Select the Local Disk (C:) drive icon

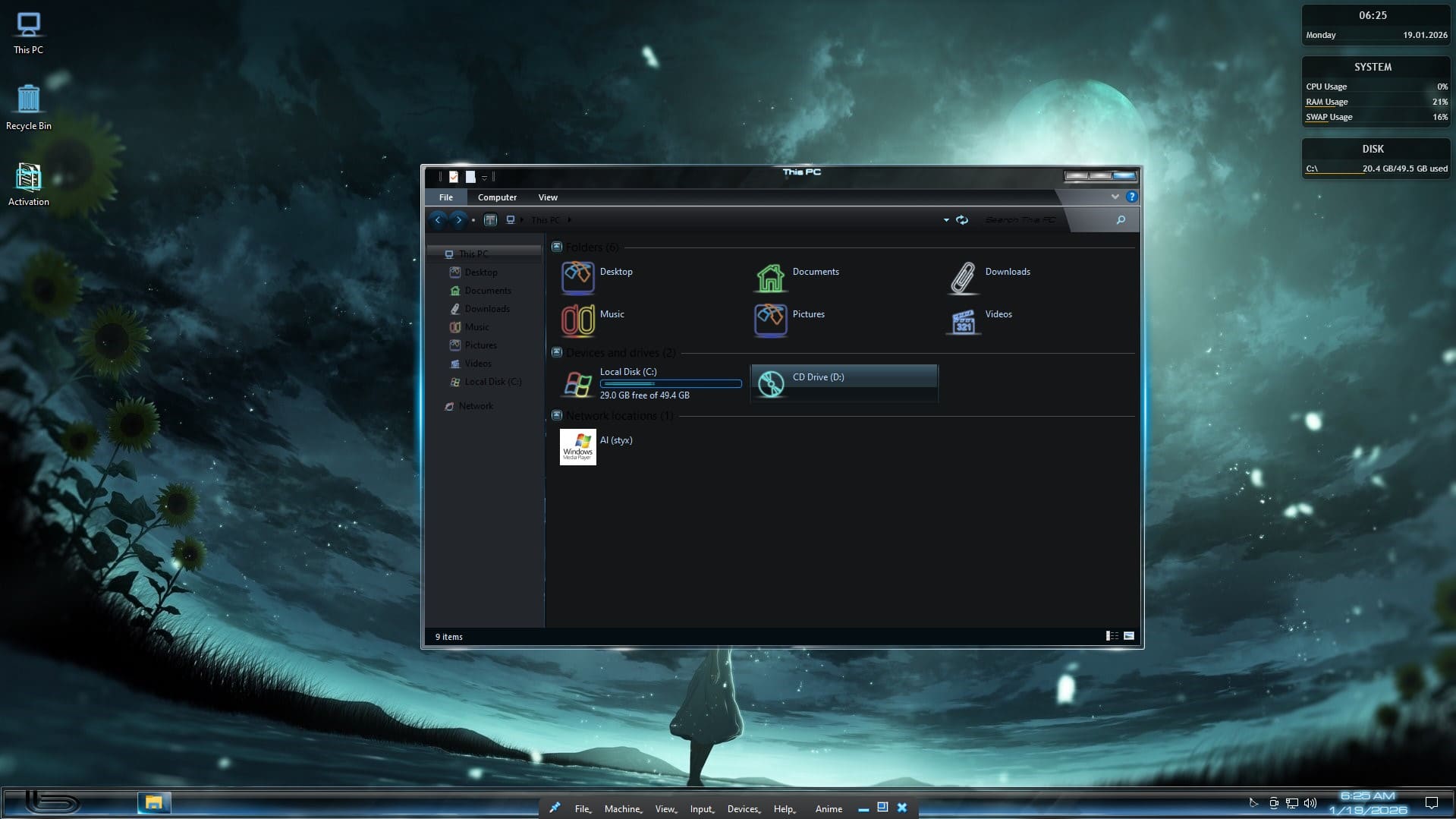(577, 383)
